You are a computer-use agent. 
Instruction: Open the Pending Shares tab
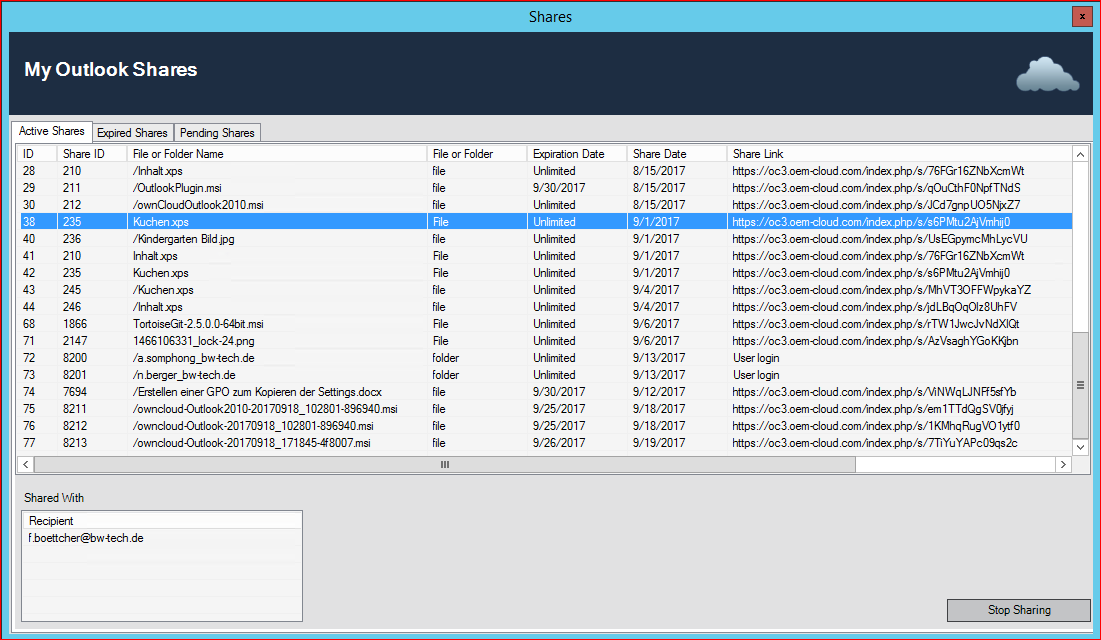(217, 133)
